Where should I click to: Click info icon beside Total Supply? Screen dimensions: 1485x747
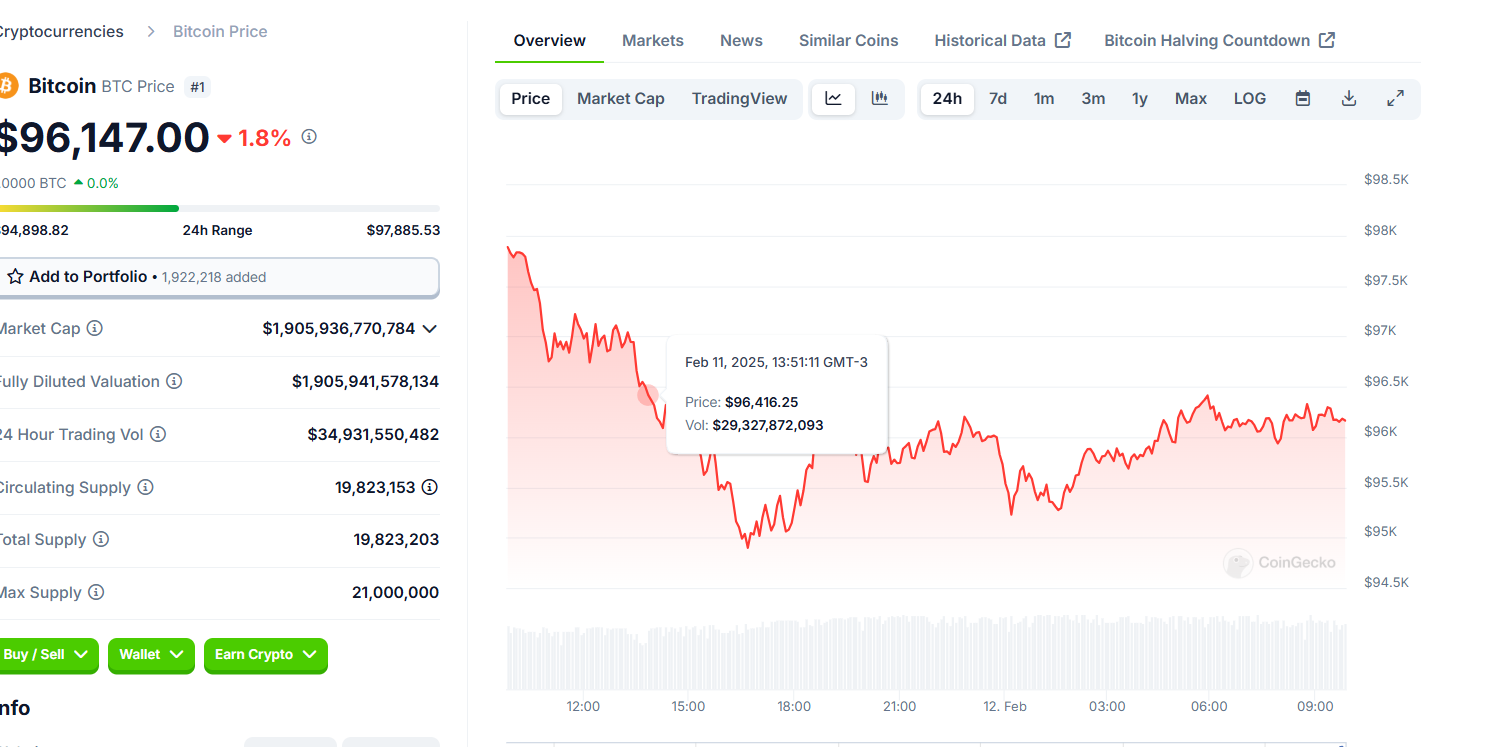(x=101, y=539)
